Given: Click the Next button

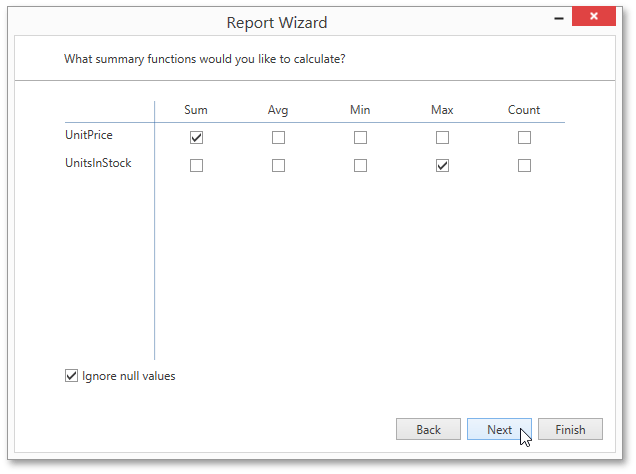Looking at the screenshot, I should [x=499, y=429].
